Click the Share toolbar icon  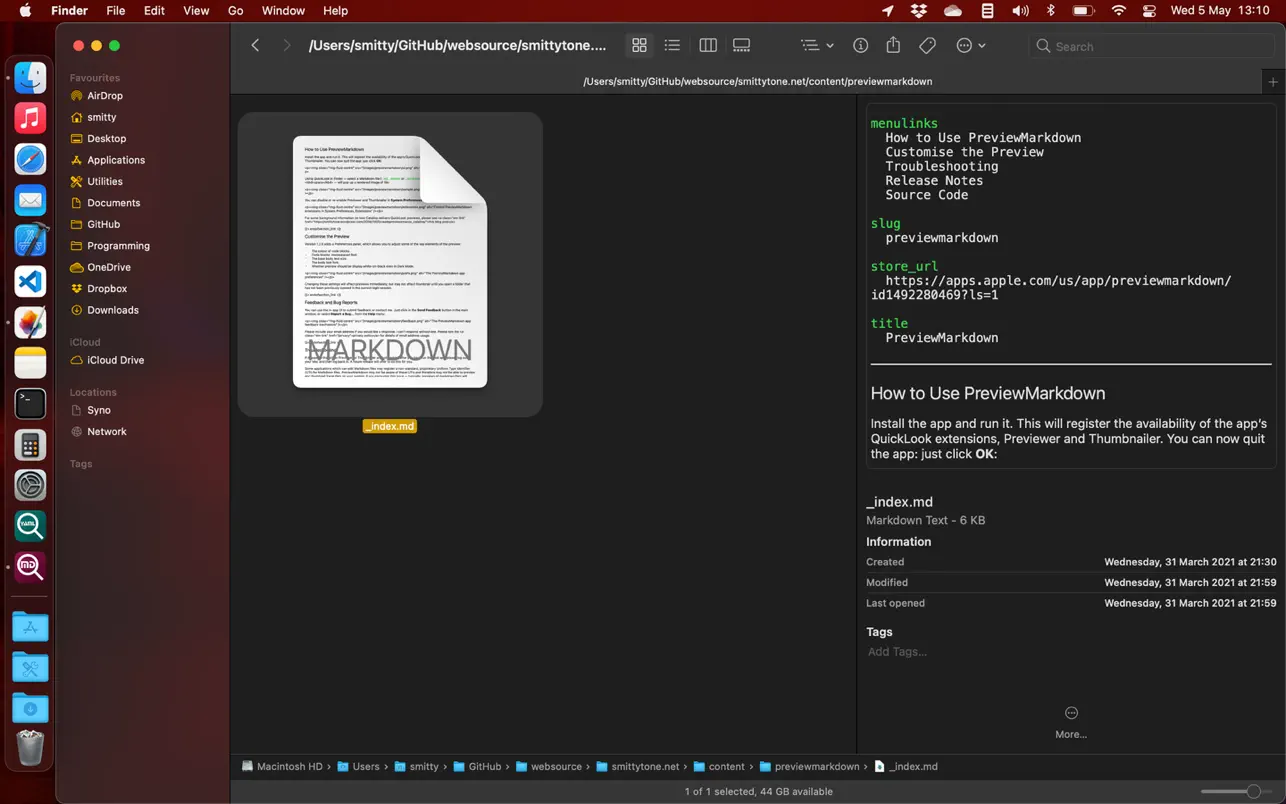click(x=893, y=46)
